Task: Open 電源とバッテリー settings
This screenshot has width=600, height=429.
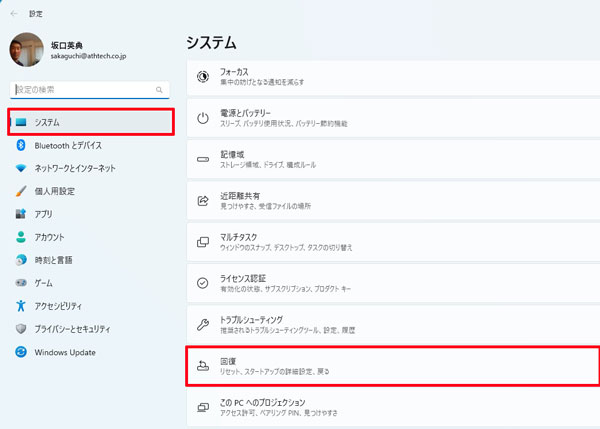Action: click(392, 118)
